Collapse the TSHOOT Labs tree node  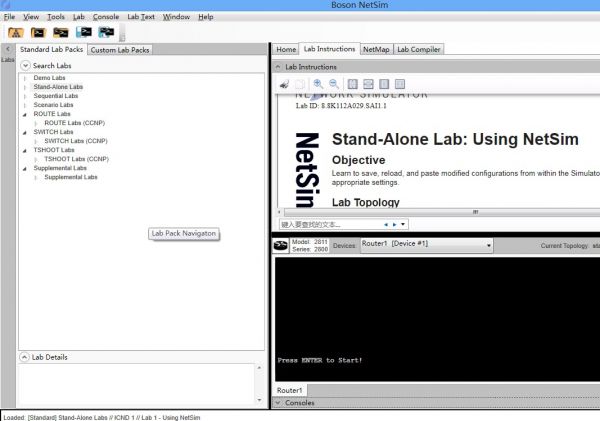(x=24, y=150)
